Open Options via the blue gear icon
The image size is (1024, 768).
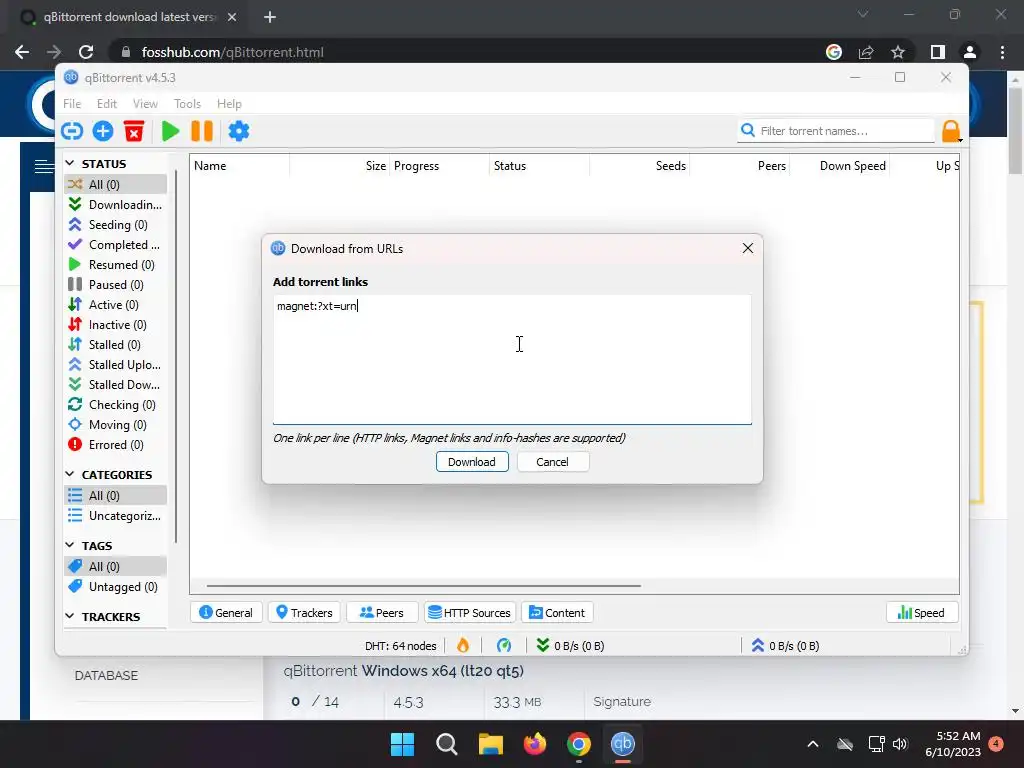click(x=239, y=131)
